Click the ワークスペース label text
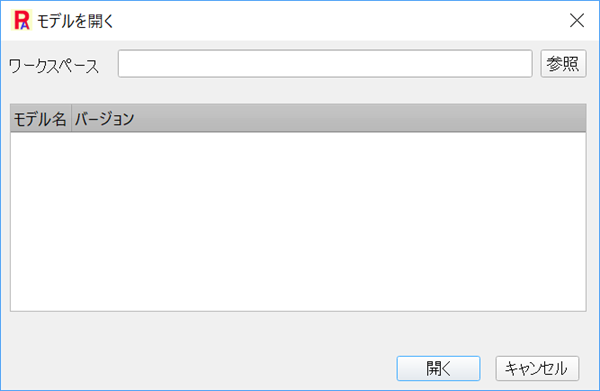This screenshot has height=391, width=600. tap(54, 66)
